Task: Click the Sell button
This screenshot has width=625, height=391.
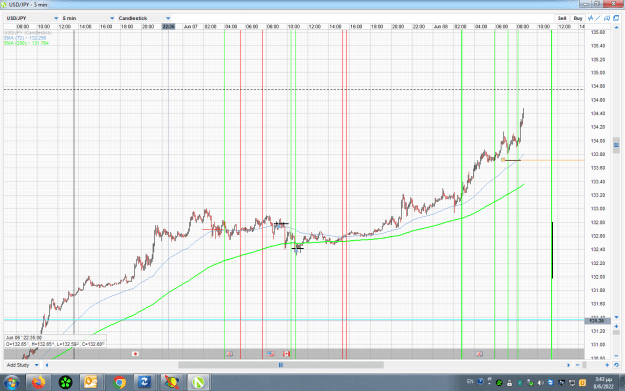Action: (x=562, y=18)
